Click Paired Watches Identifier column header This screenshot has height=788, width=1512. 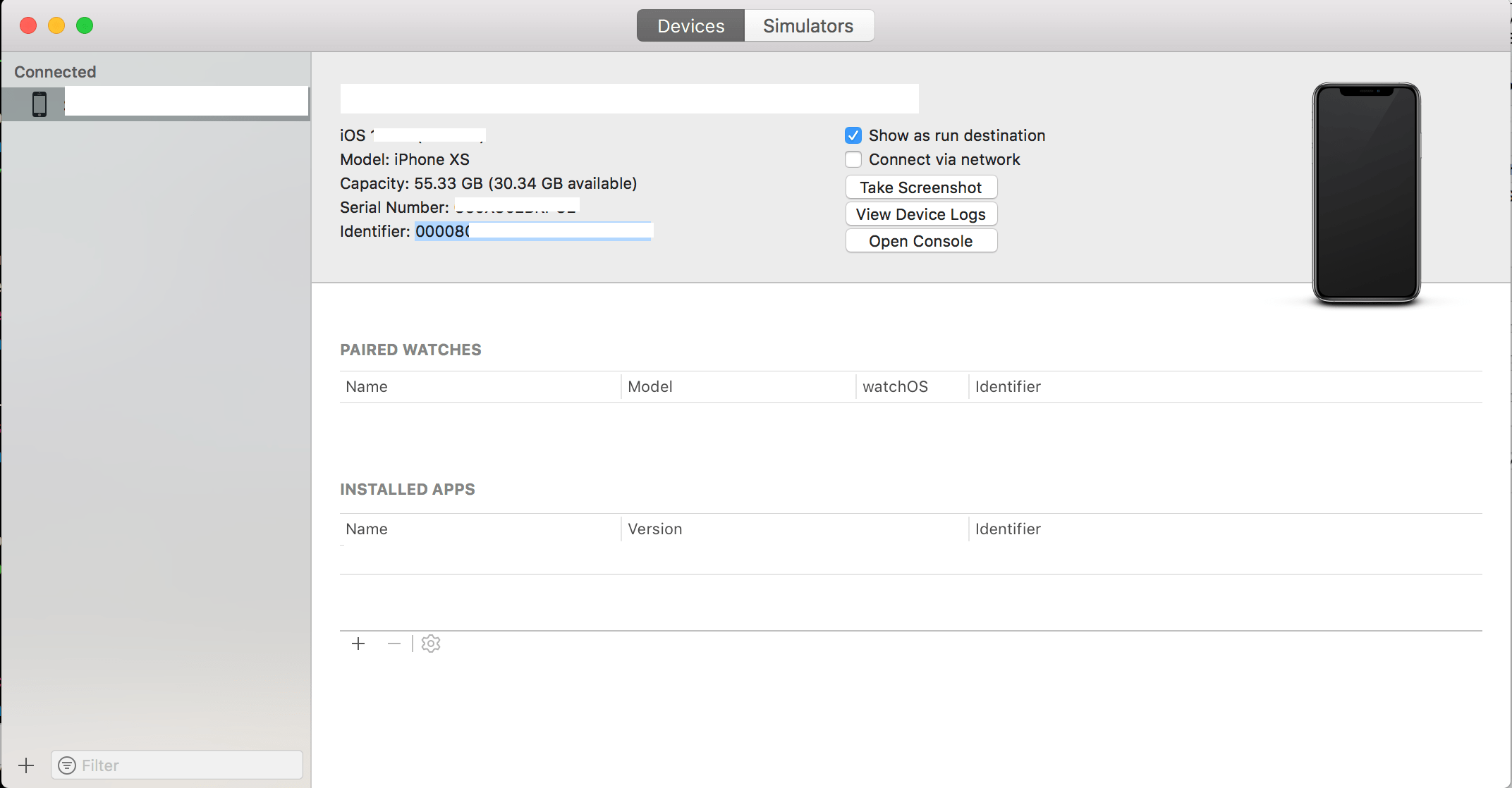[x=1226, y=387]
